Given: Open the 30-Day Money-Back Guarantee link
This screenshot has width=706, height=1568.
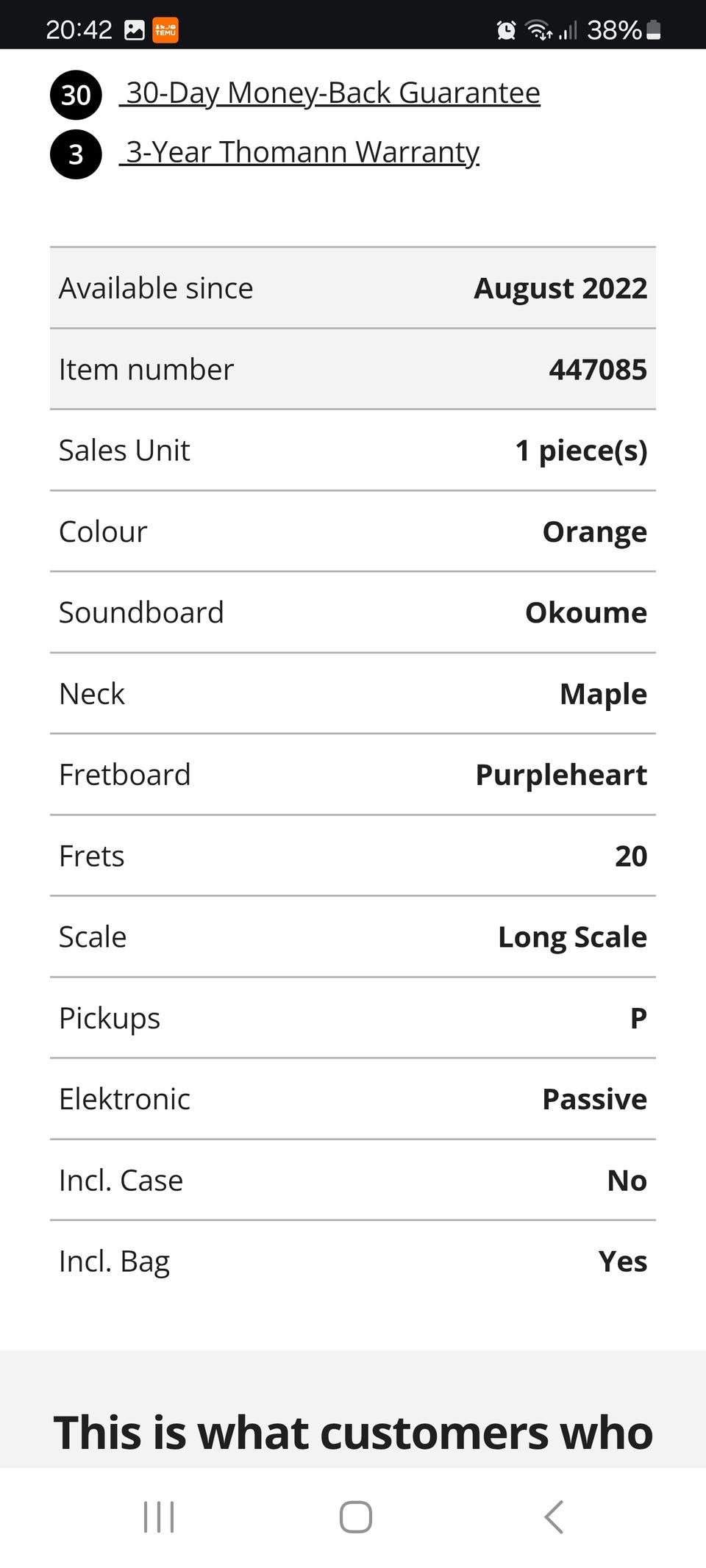Looking at the screenshot, I should pos(329,93).
